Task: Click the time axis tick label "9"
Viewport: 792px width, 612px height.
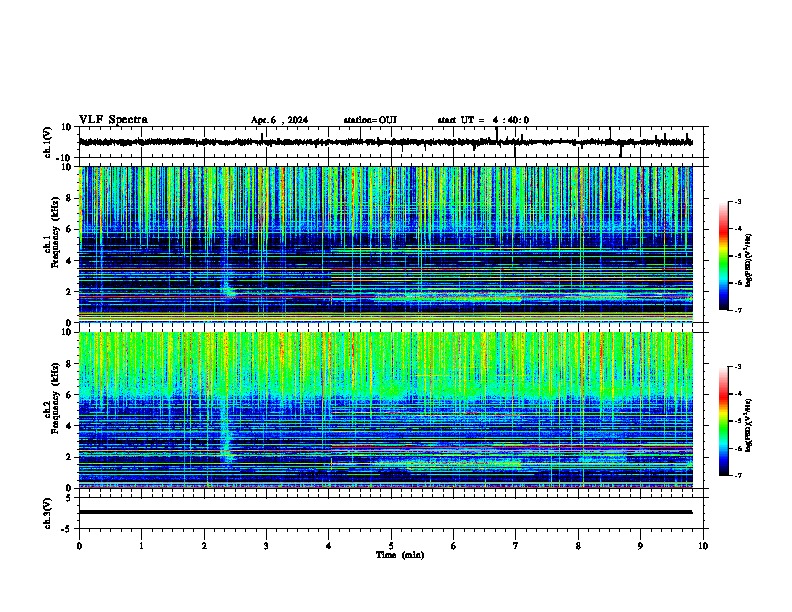Action: tap(640, 546)
